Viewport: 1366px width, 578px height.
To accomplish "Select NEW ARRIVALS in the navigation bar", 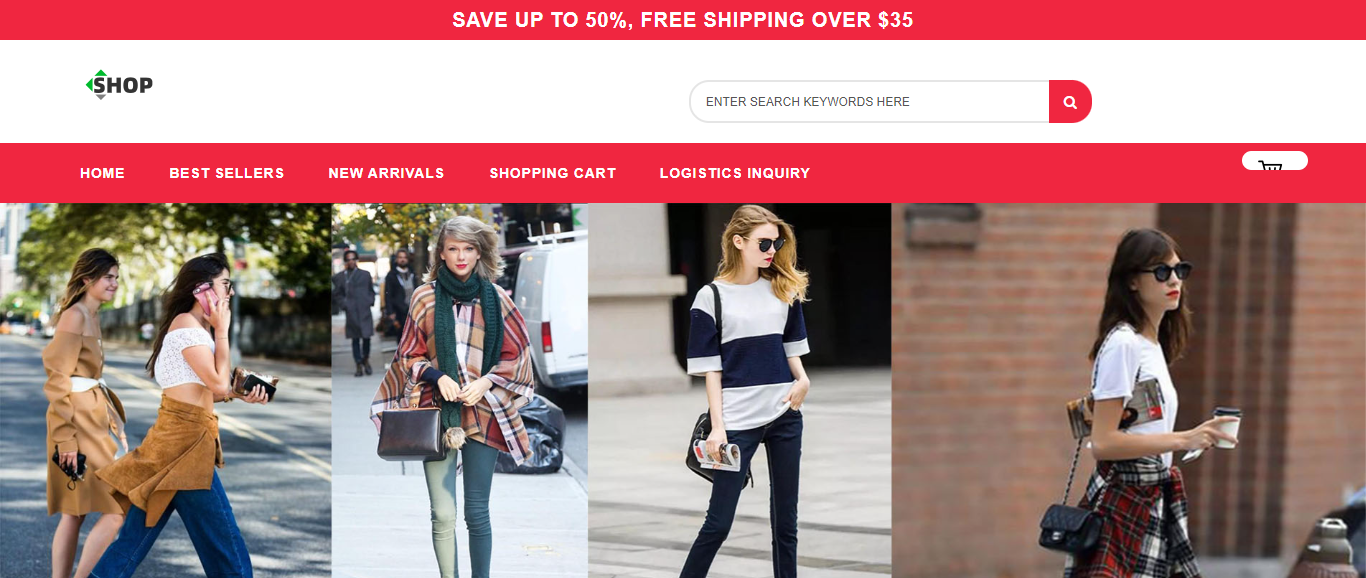I will click(386, 173).
